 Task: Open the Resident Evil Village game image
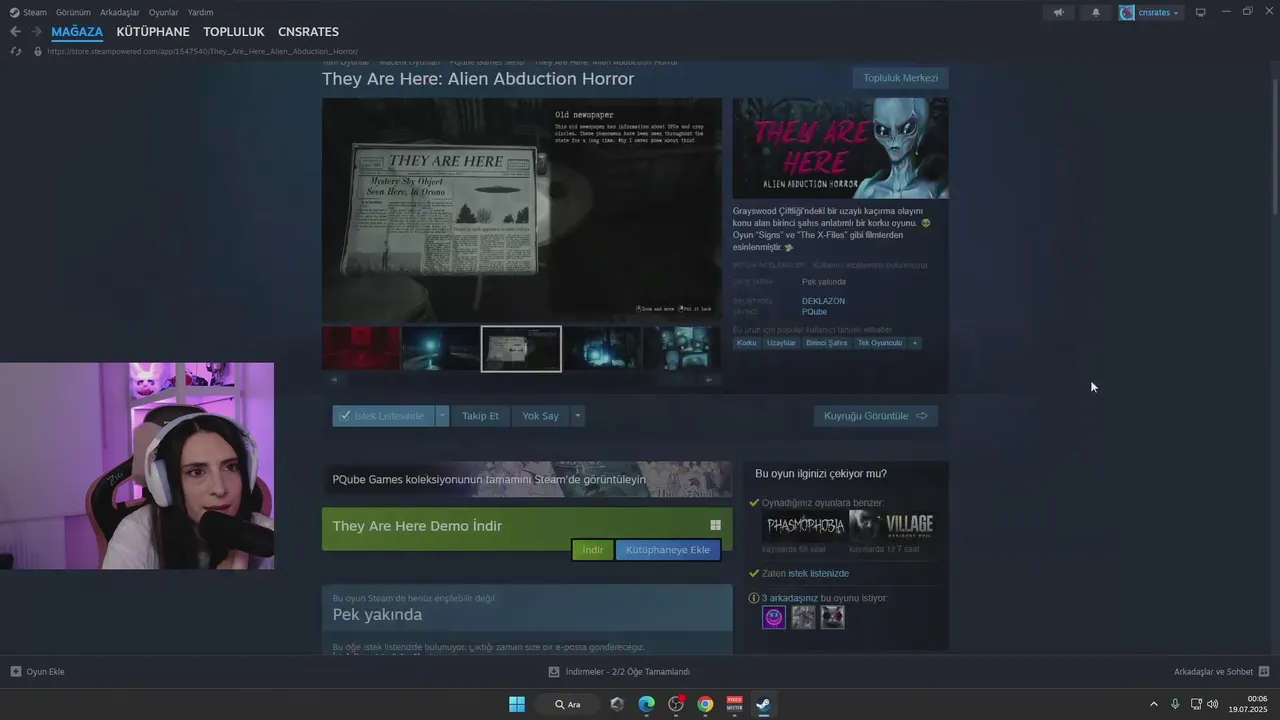pos(892,526)
